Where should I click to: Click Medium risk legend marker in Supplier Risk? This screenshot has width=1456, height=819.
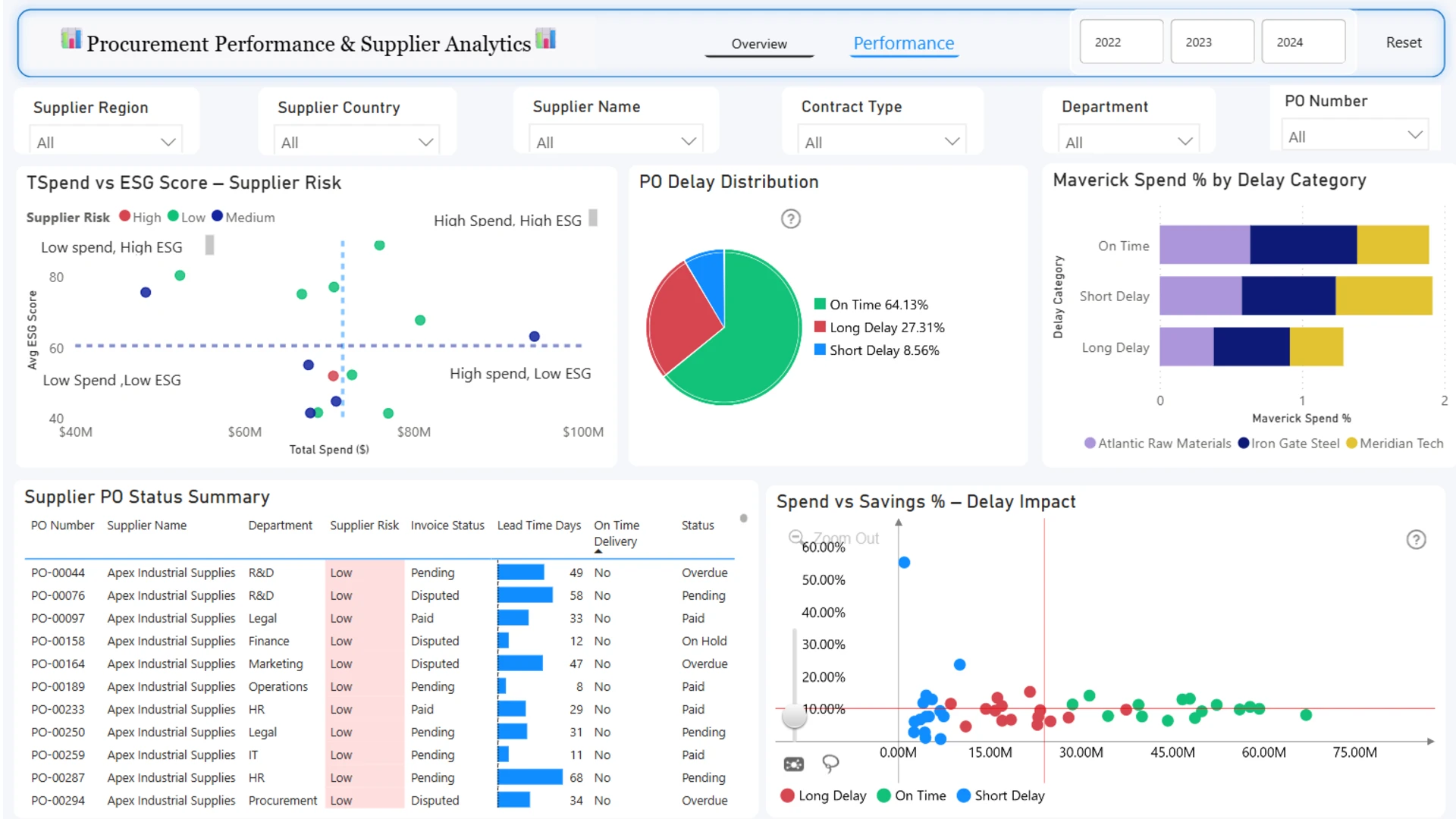tap(218, 216)
